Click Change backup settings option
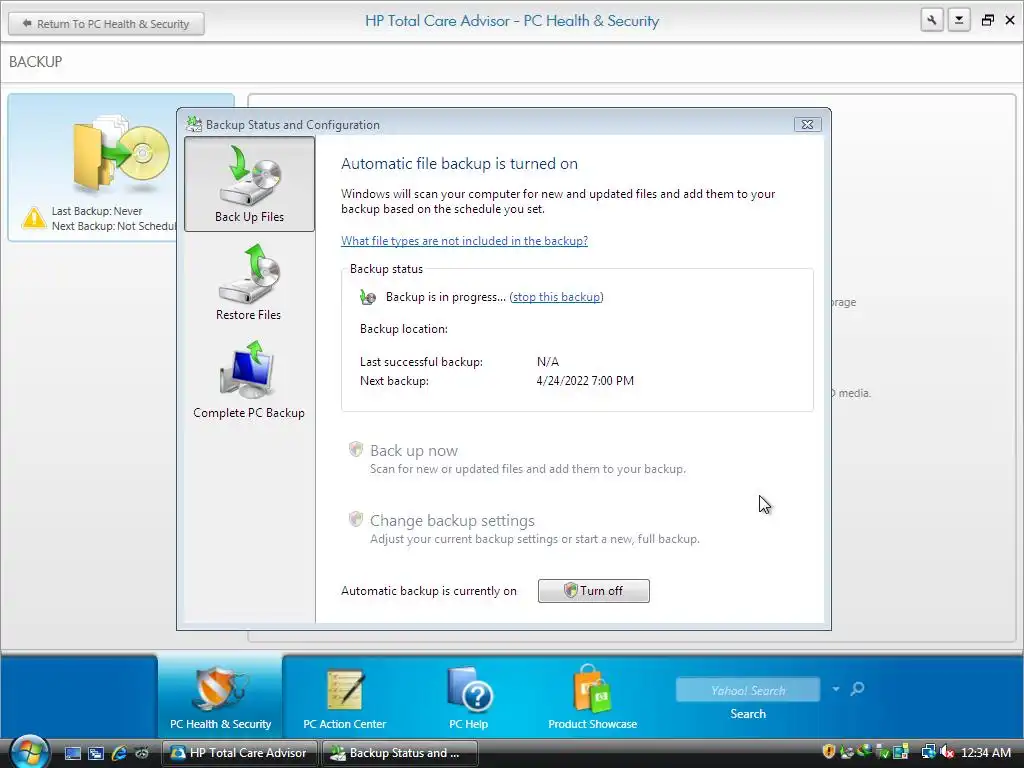This screenshot has height=768, width=1024. [x=452, y=520]
